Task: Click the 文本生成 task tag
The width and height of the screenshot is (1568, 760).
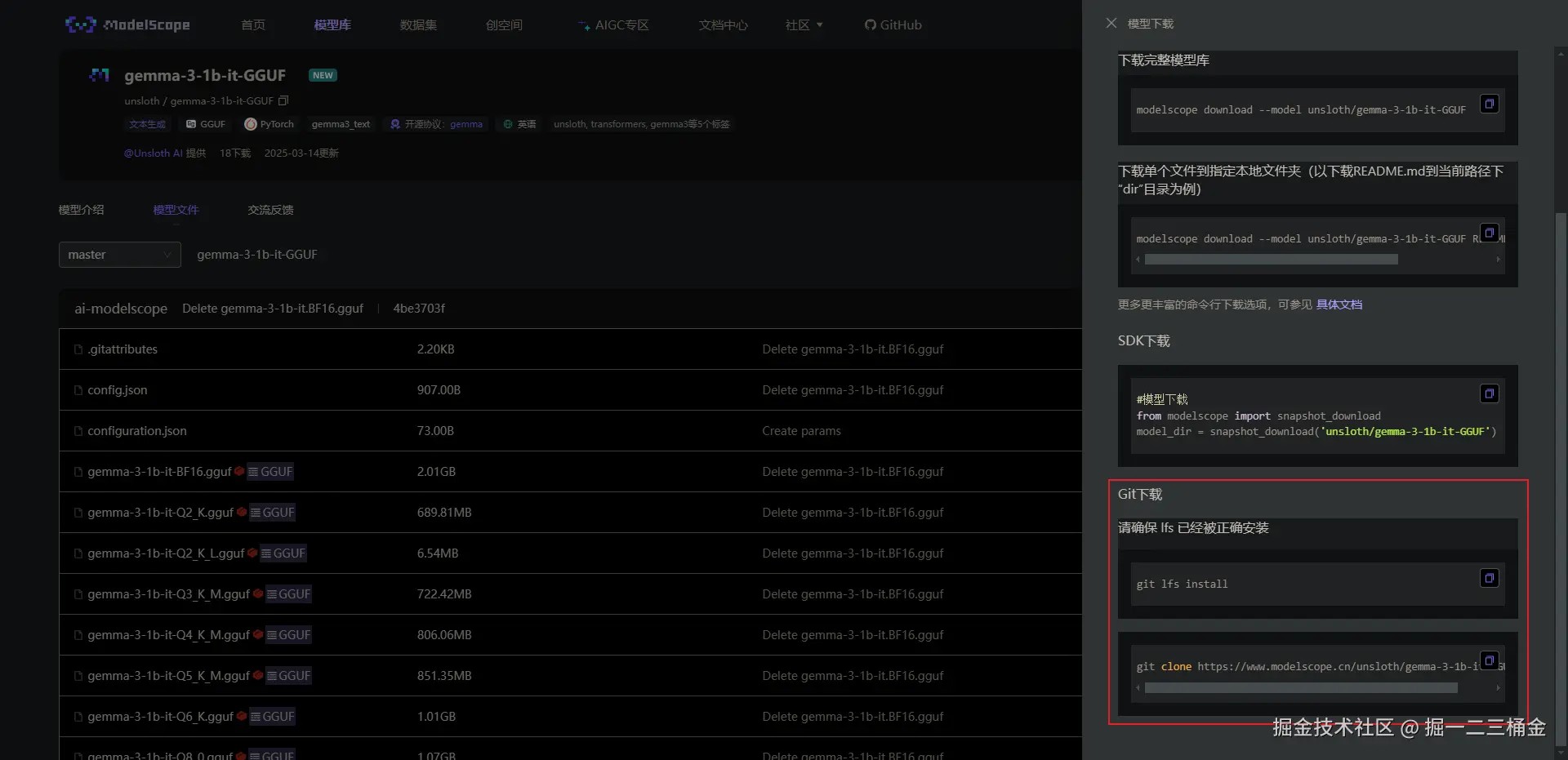Action: (147, 124)
